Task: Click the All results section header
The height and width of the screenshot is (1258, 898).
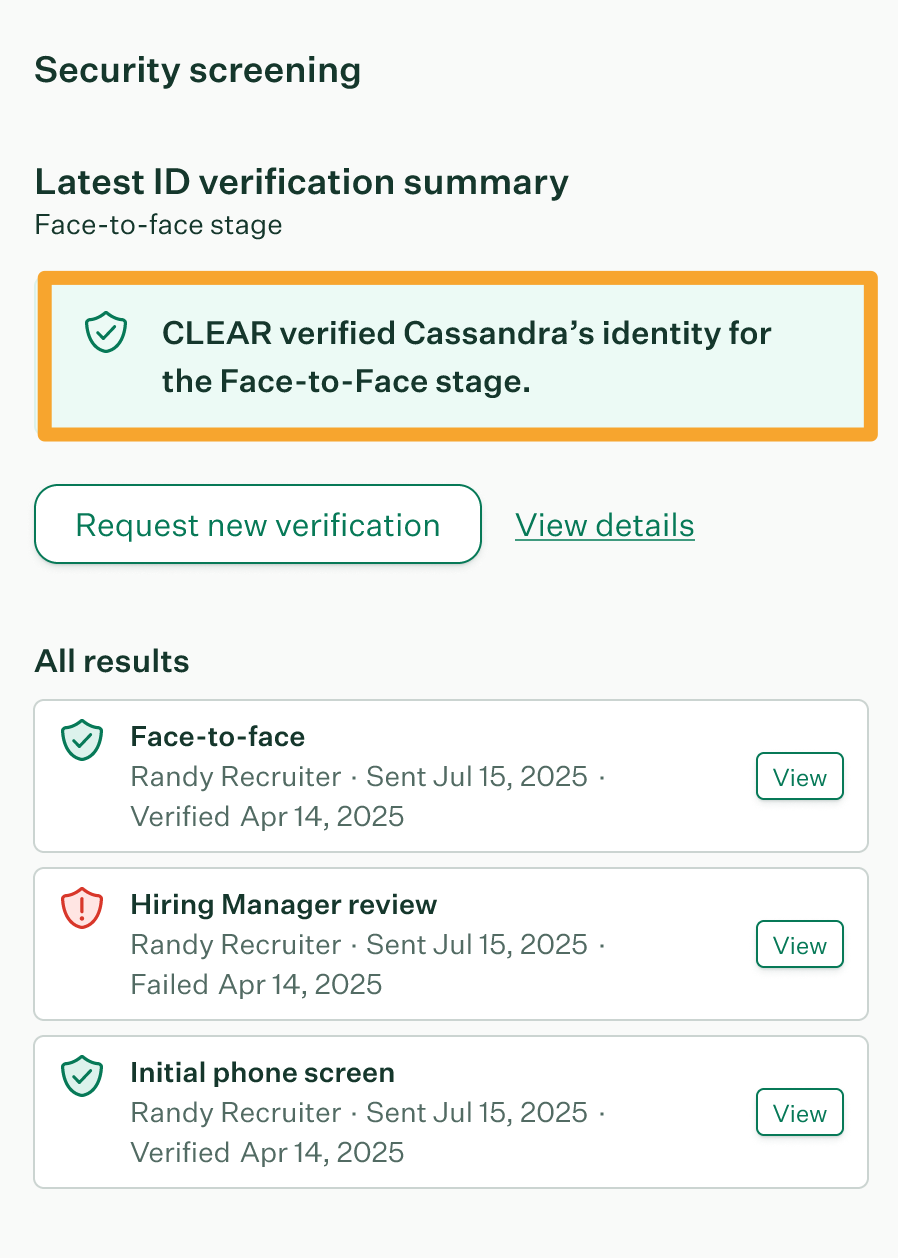Action: 111,660
